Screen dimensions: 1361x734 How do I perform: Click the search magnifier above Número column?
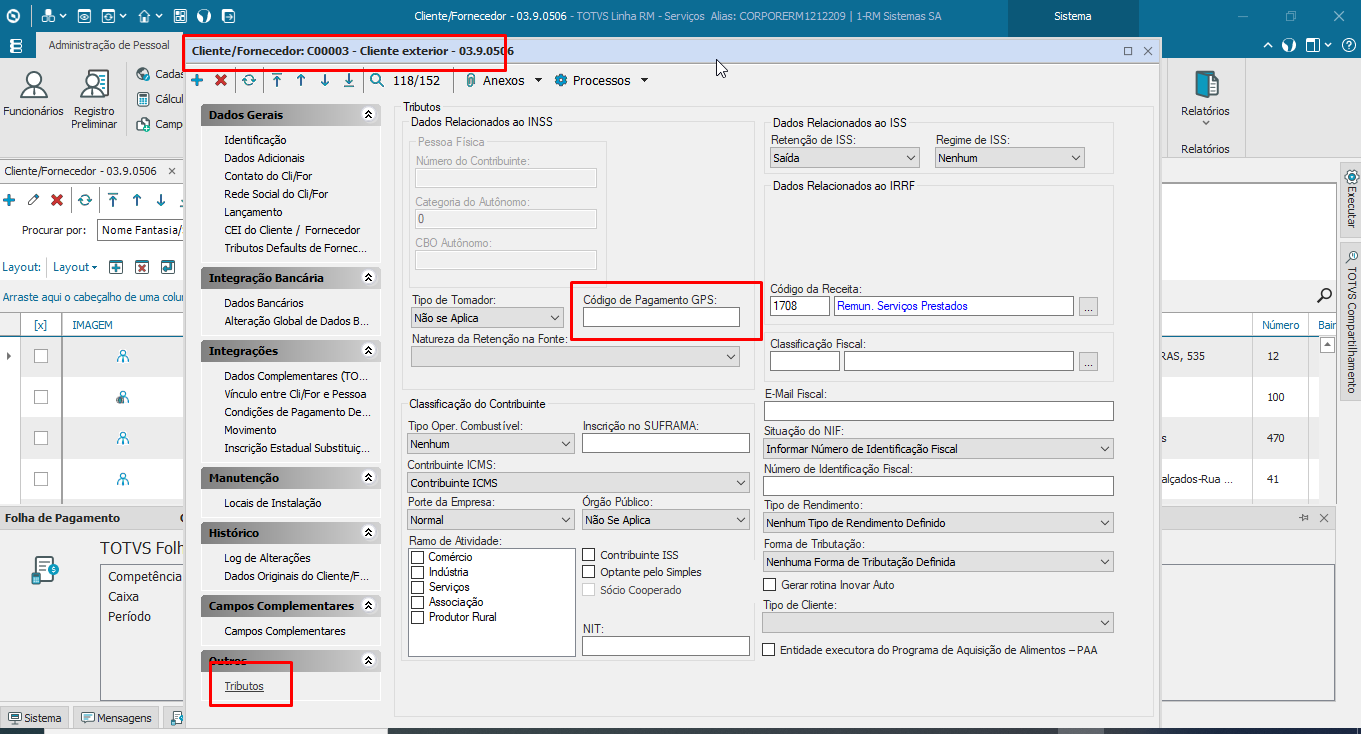1324,295
